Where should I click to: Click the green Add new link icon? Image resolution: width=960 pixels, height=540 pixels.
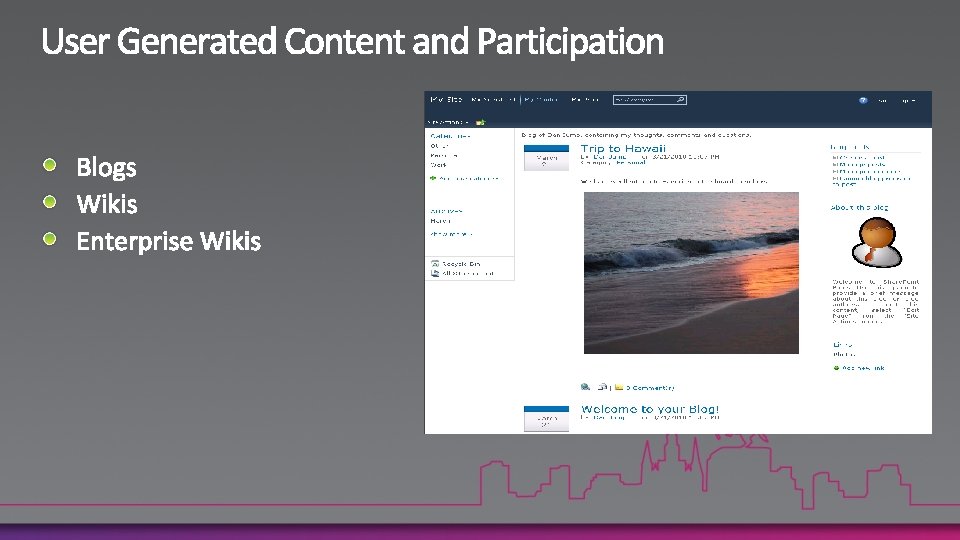click(x=836, y=368)
